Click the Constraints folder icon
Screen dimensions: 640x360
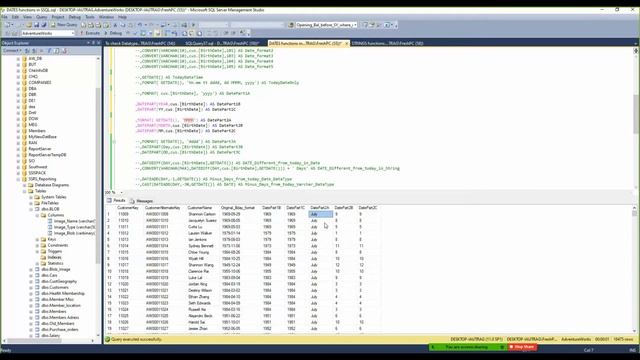44,245
